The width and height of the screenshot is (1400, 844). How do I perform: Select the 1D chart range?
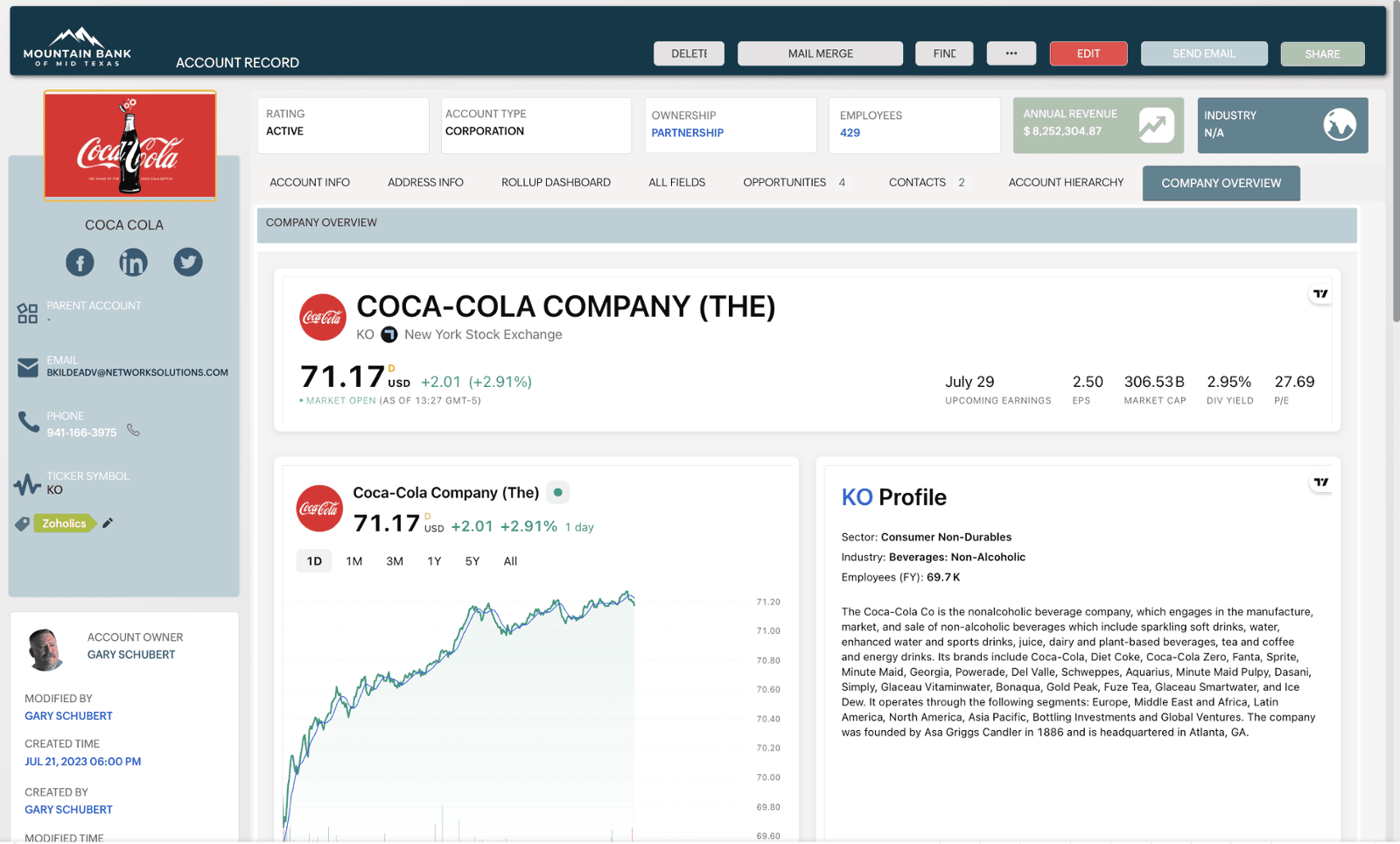314,561
